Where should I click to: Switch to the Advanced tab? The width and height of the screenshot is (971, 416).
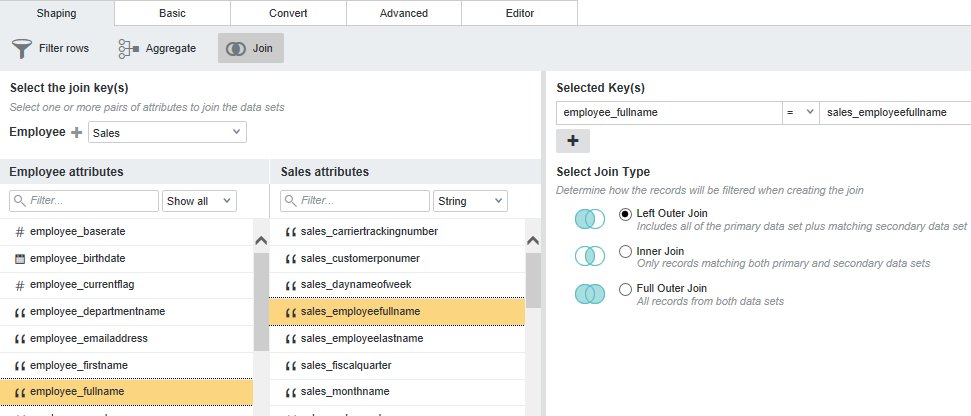(x=404, y=13)
